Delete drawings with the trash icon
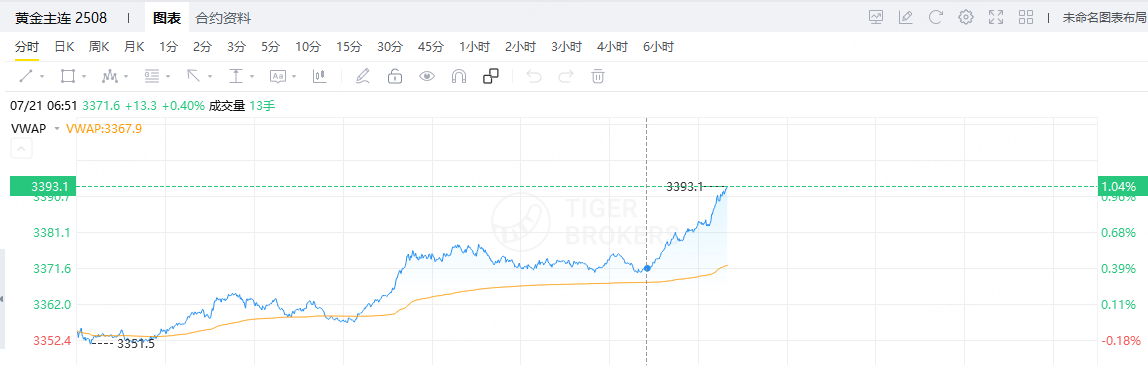 (598, 75)
